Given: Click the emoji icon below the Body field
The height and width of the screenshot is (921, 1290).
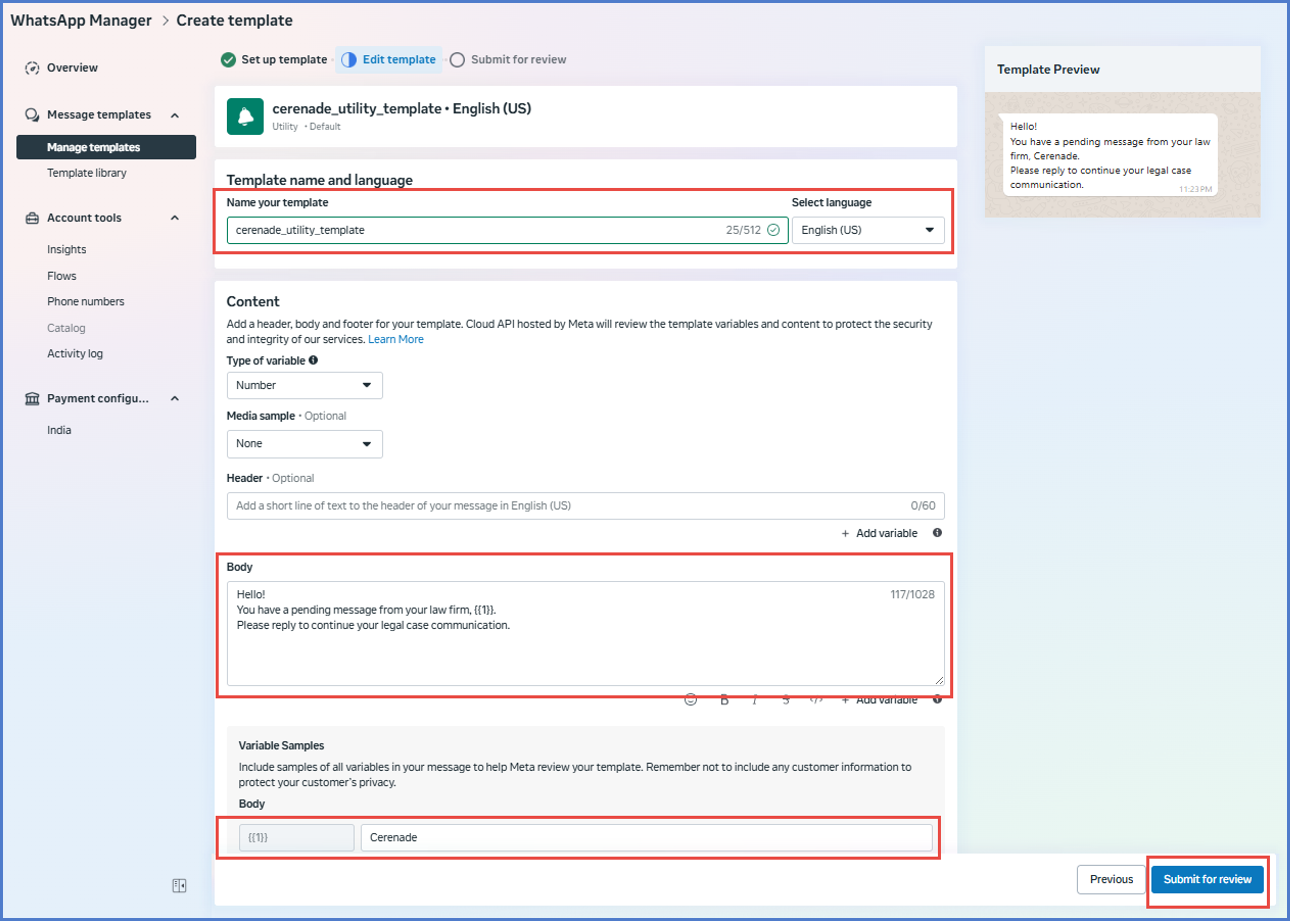Looking at the screenshot, I should click(x=691, y=700).
